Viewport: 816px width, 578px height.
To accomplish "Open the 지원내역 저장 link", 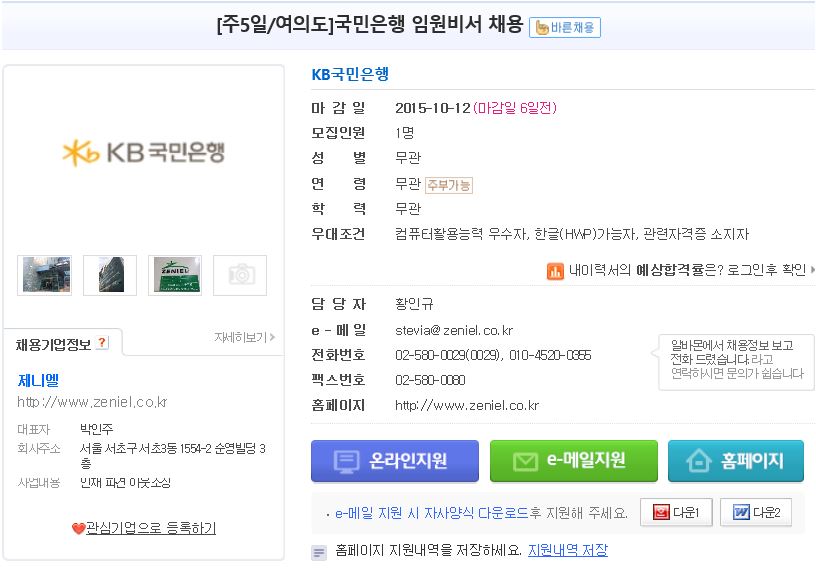I will tap(568, 550).
